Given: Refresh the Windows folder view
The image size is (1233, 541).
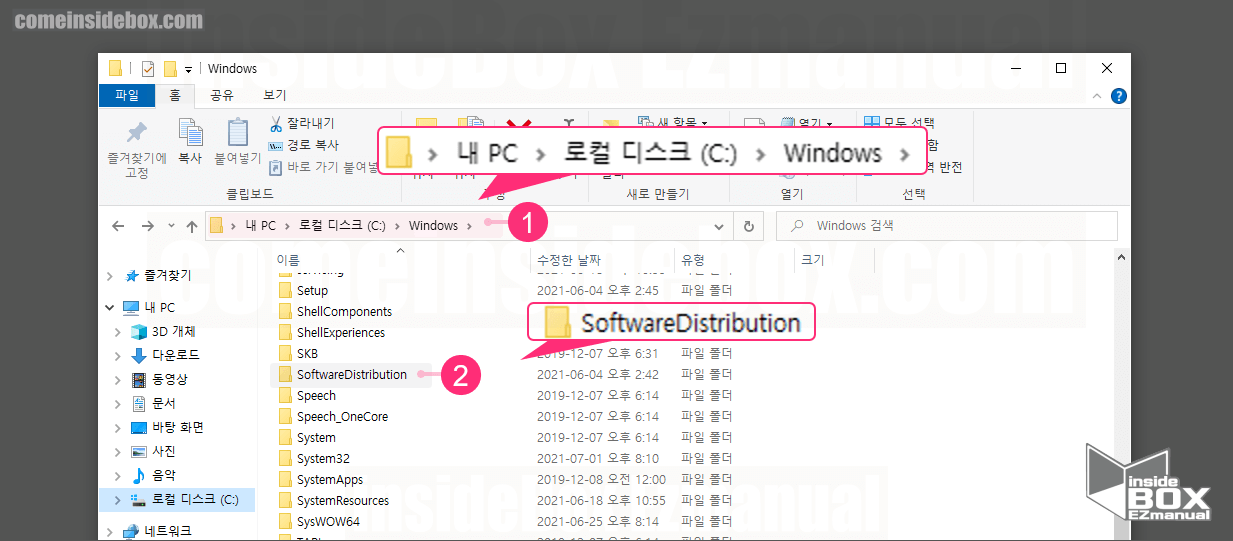Looking at the screenshot, I should click(747, 226).
